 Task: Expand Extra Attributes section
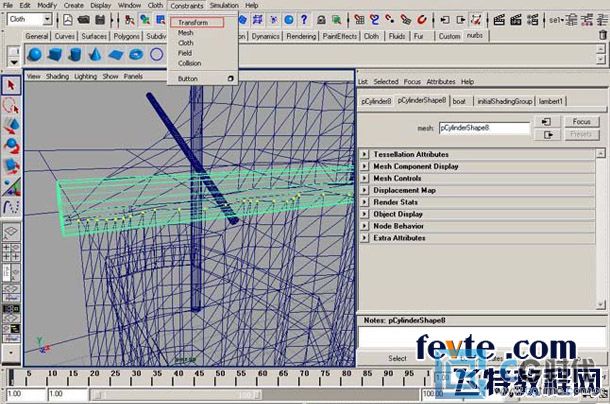(x=365, y=238)
